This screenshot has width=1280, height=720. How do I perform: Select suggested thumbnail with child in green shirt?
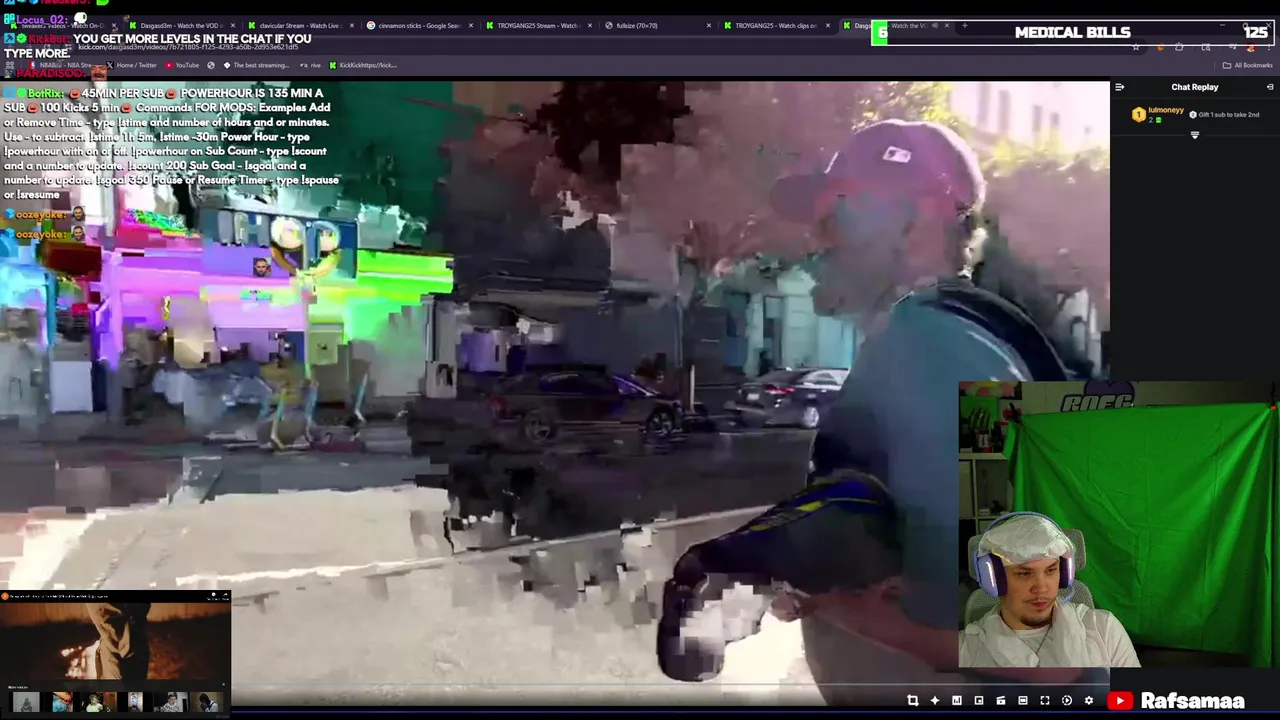[x=99, y=702]
